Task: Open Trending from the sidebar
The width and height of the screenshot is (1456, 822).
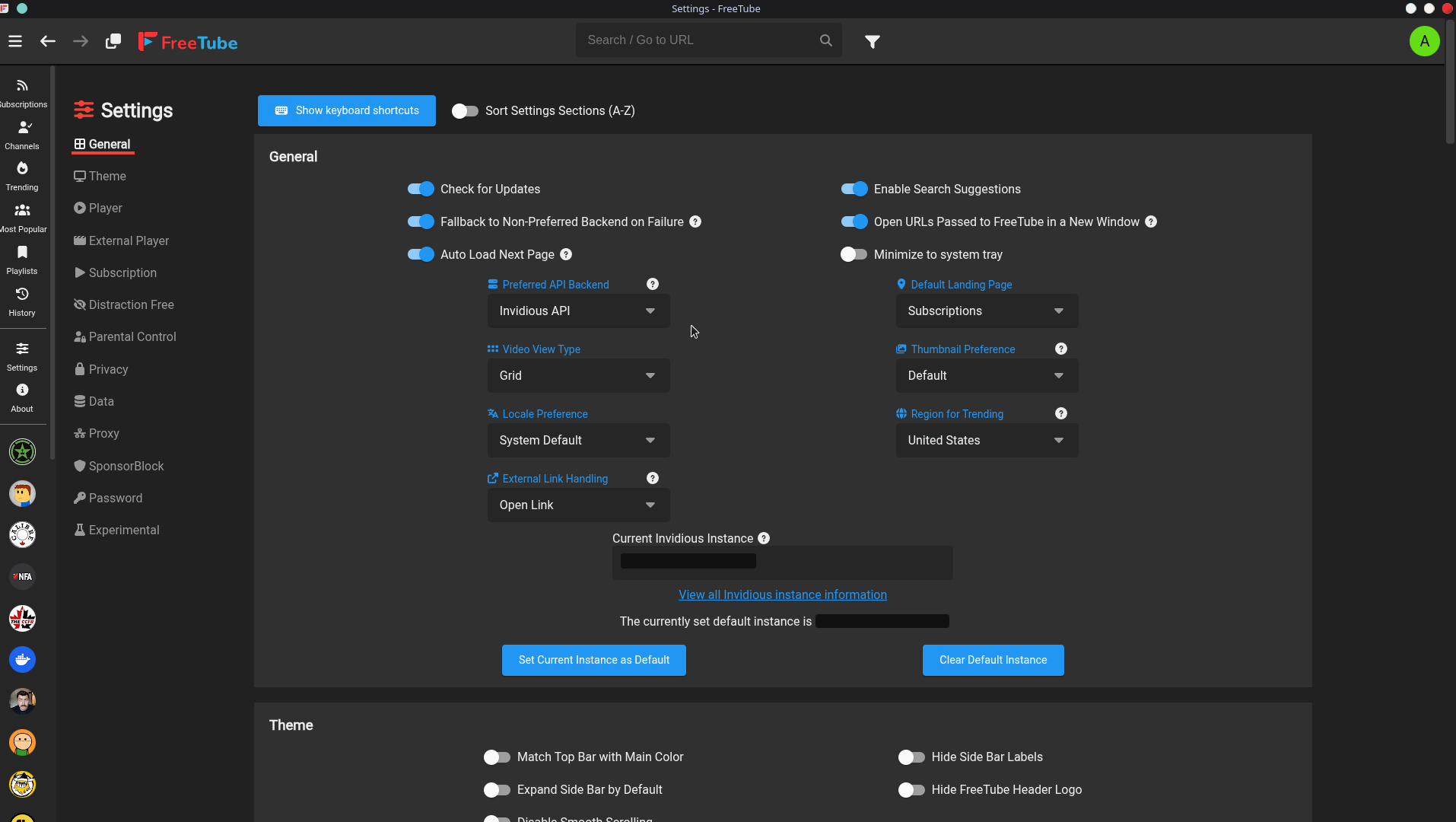Action: point(22,177)
